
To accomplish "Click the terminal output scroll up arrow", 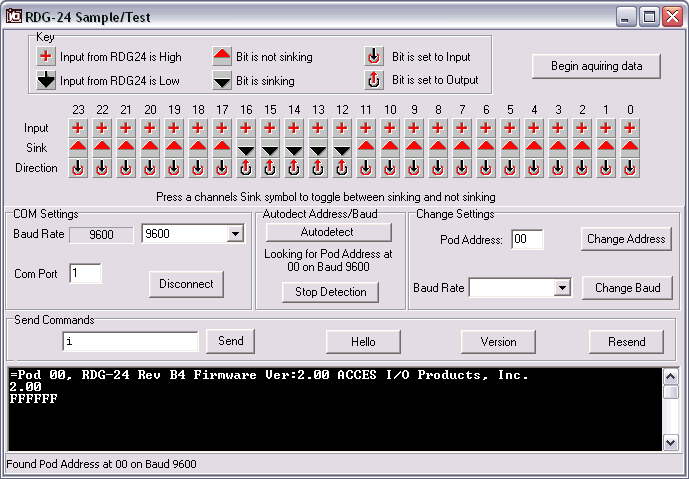I will point(671,377).
